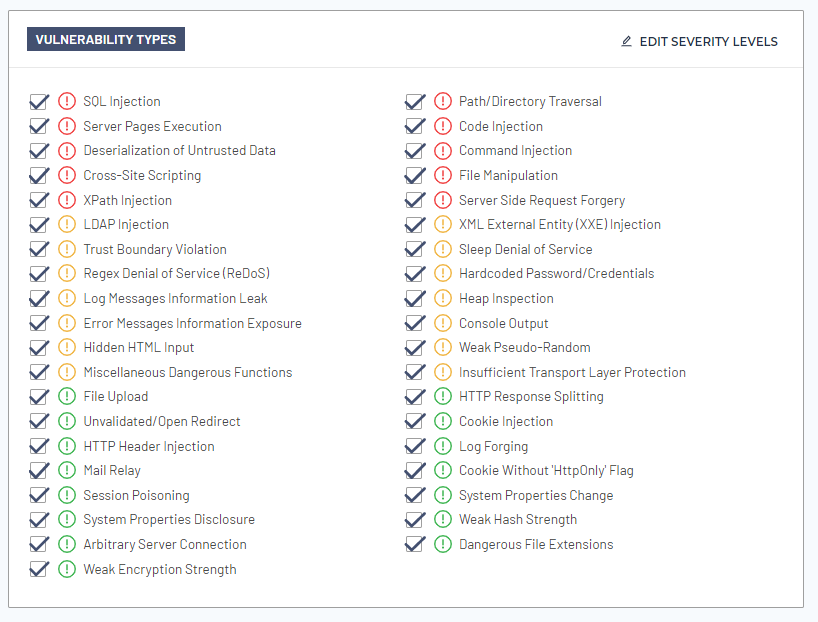818x622 pixels.
Task: Toggle the Sleep Denial of Service checkbox
Action: tap(415, 250)
